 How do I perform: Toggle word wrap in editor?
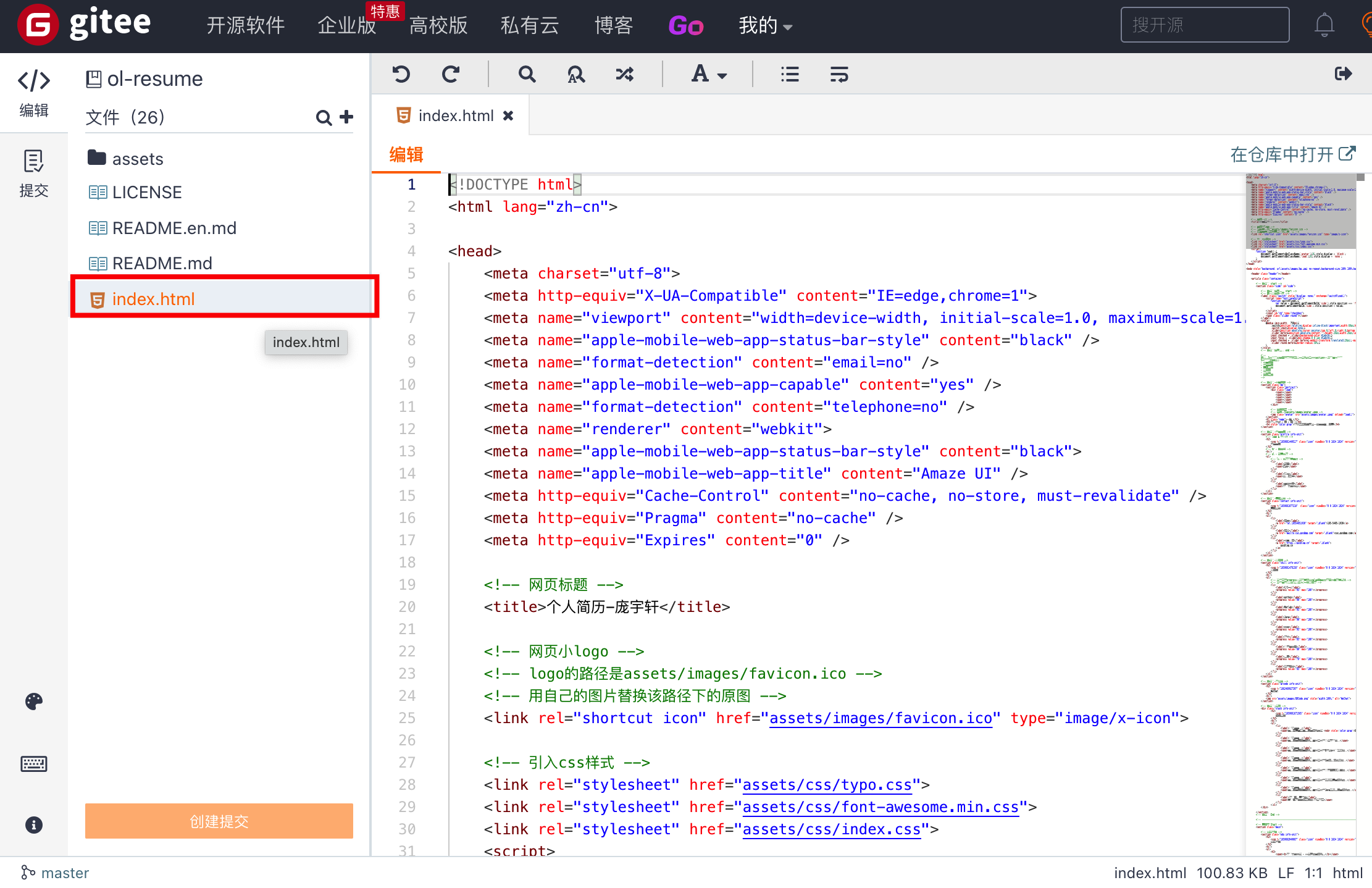[x=839, y=75]
